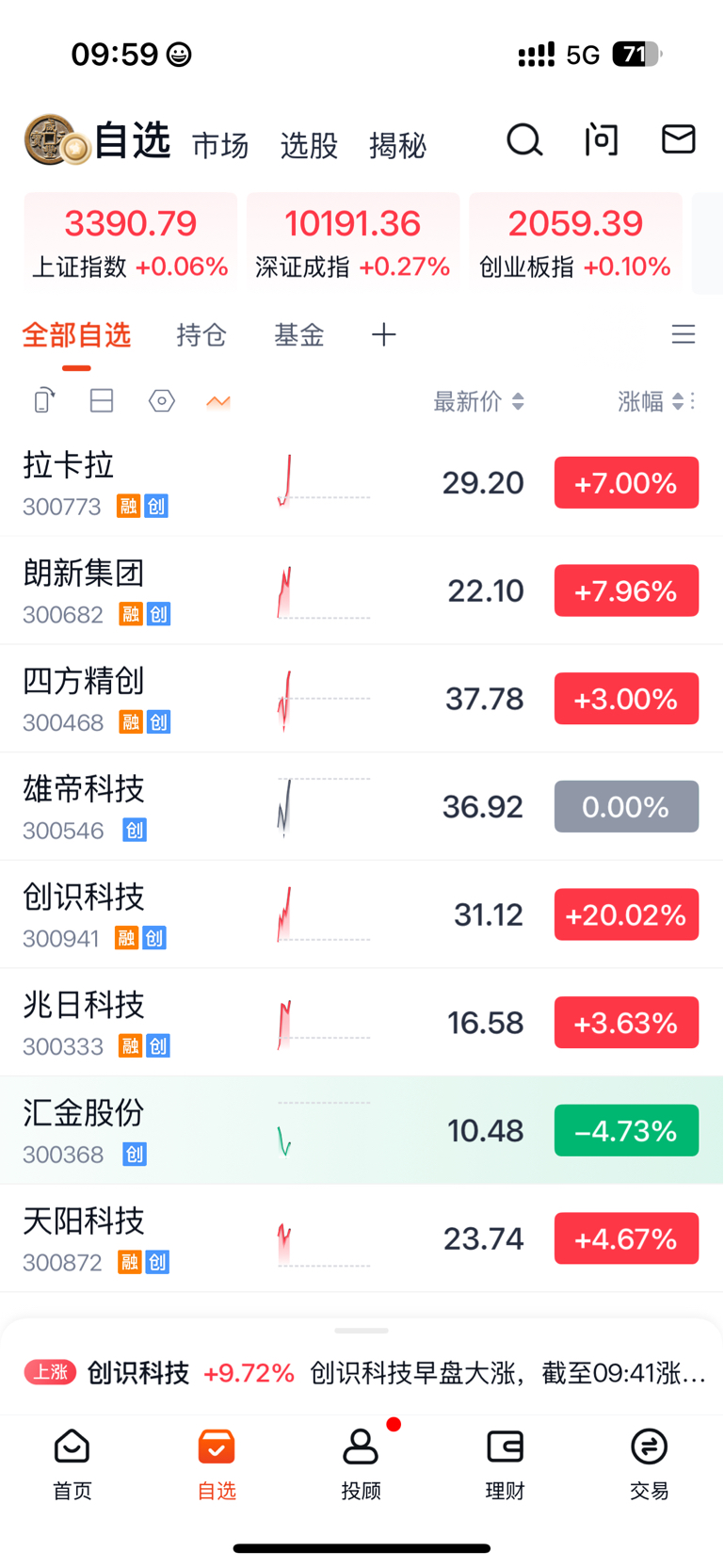Tap the 问 ask-assistant icon
Viewport: 724px width, 1568px height.
point(602,140)
